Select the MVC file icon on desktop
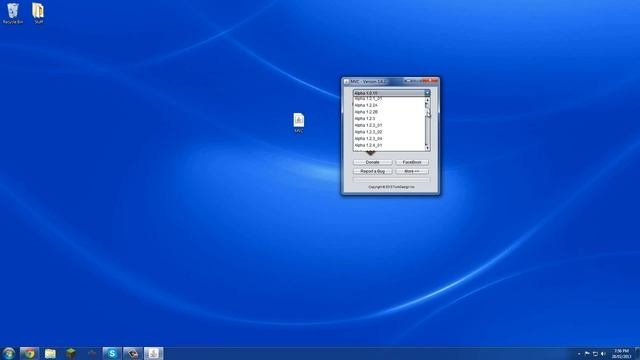Screen dimensions: 640x360 coord(299,122)
